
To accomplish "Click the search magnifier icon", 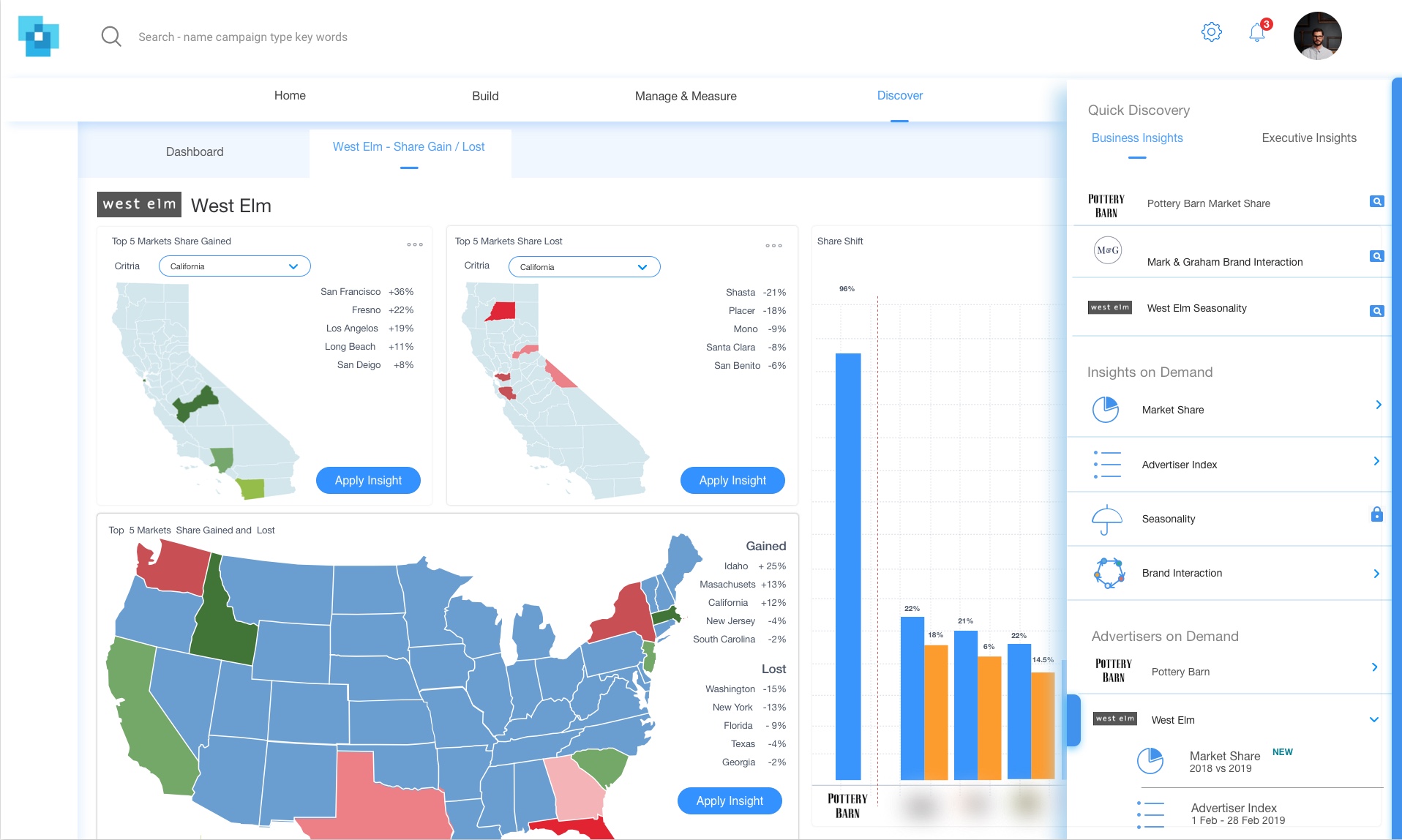I will pos(111,37).
